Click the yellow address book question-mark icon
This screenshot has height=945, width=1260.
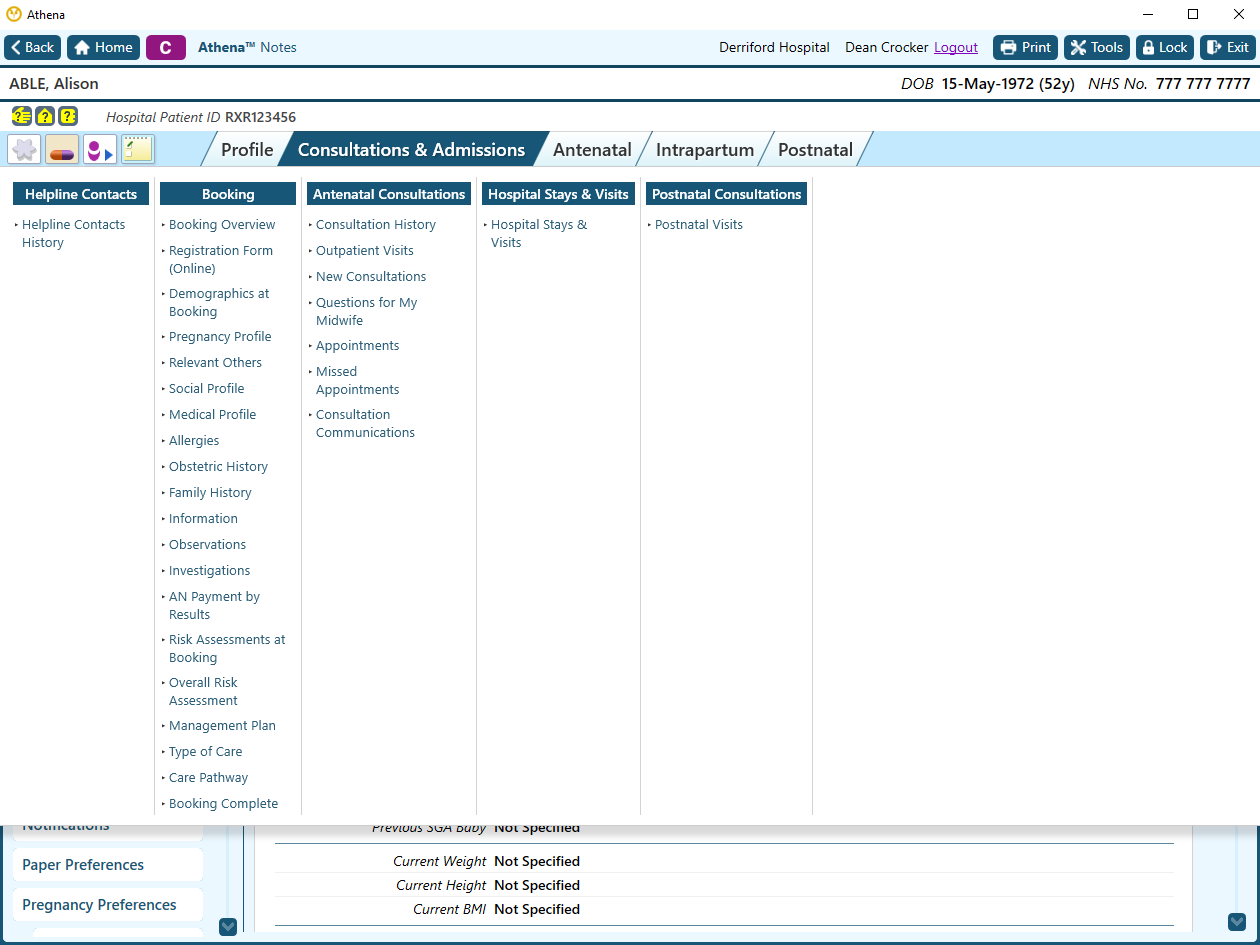tap(67, 116)
